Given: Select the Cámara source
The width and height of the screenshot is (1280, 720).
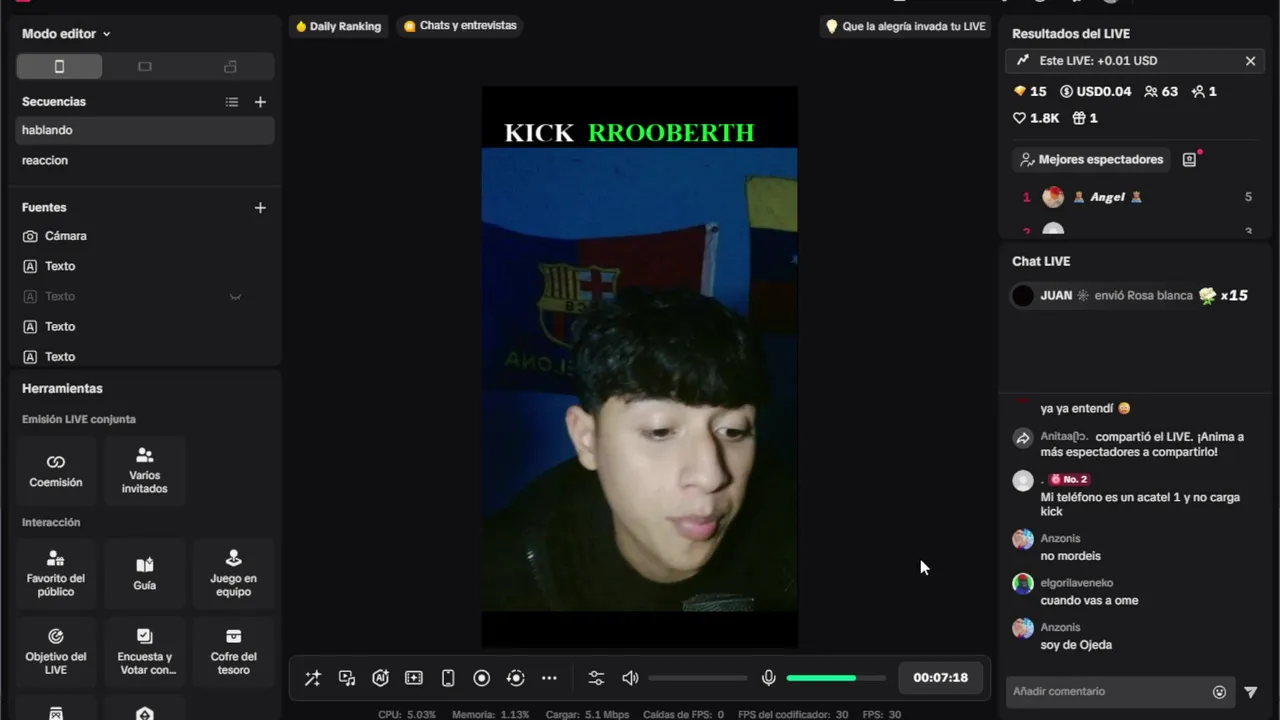Looking at the screenshot, I should [145, 236].
